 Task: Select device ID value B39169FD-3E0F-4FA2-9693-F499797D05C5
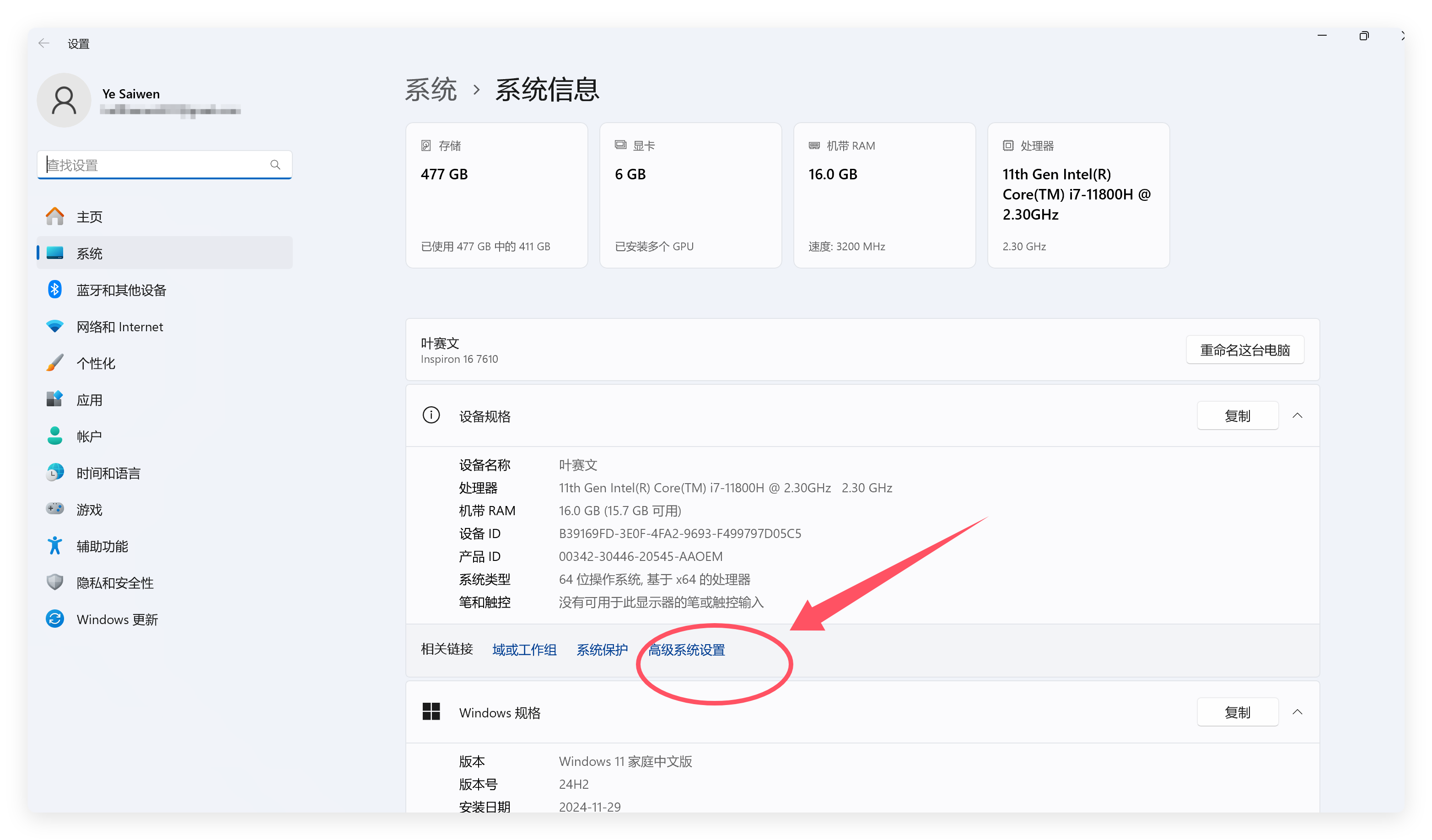680,533
